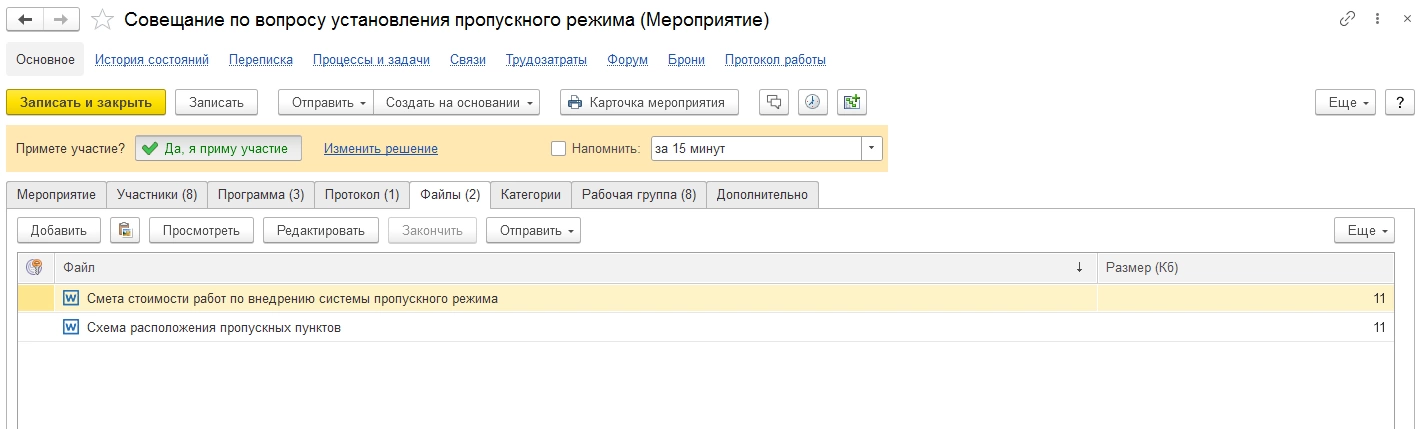Click the favorites star icon

(x=101, y=20)
